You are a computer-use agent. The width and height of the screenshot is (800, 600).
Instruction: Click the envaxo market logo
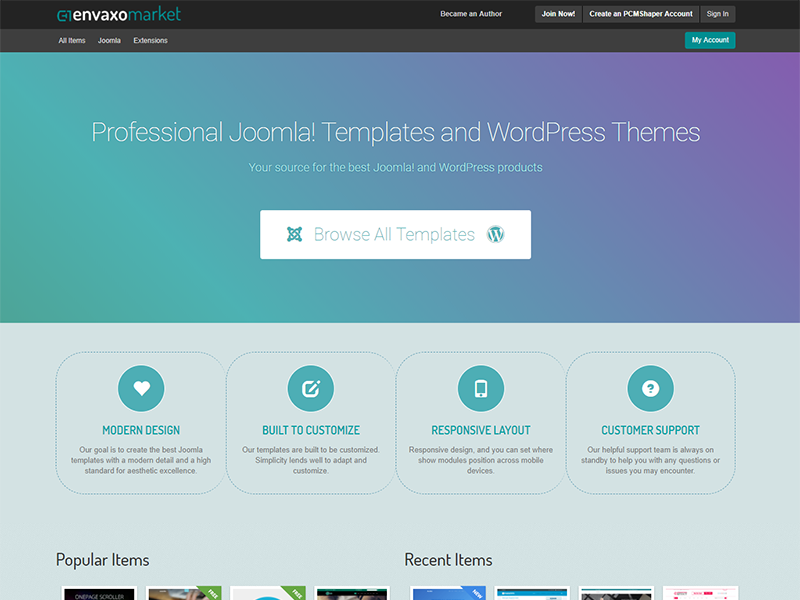(119, 14)
